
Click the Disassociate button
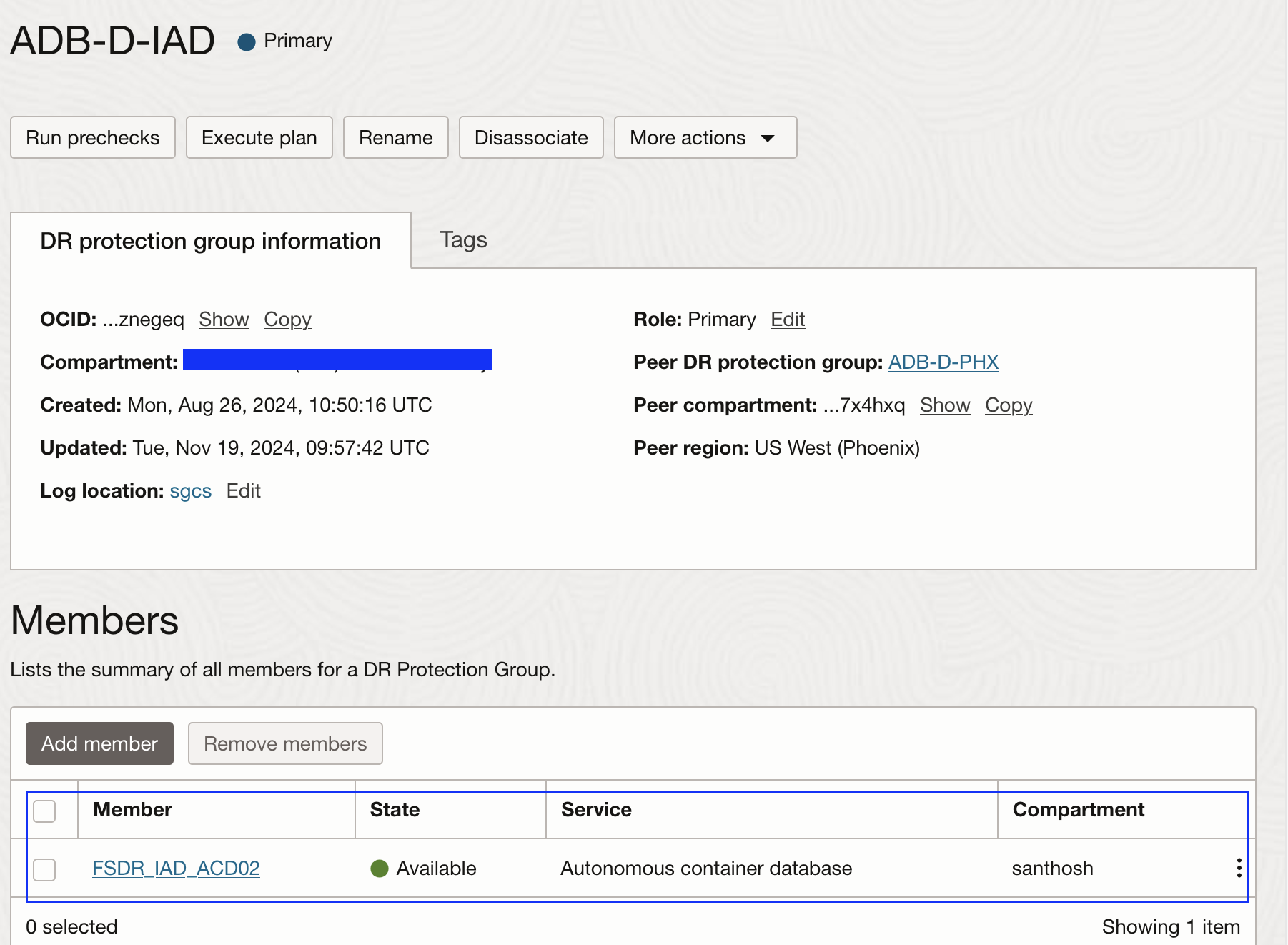[531, 137]
